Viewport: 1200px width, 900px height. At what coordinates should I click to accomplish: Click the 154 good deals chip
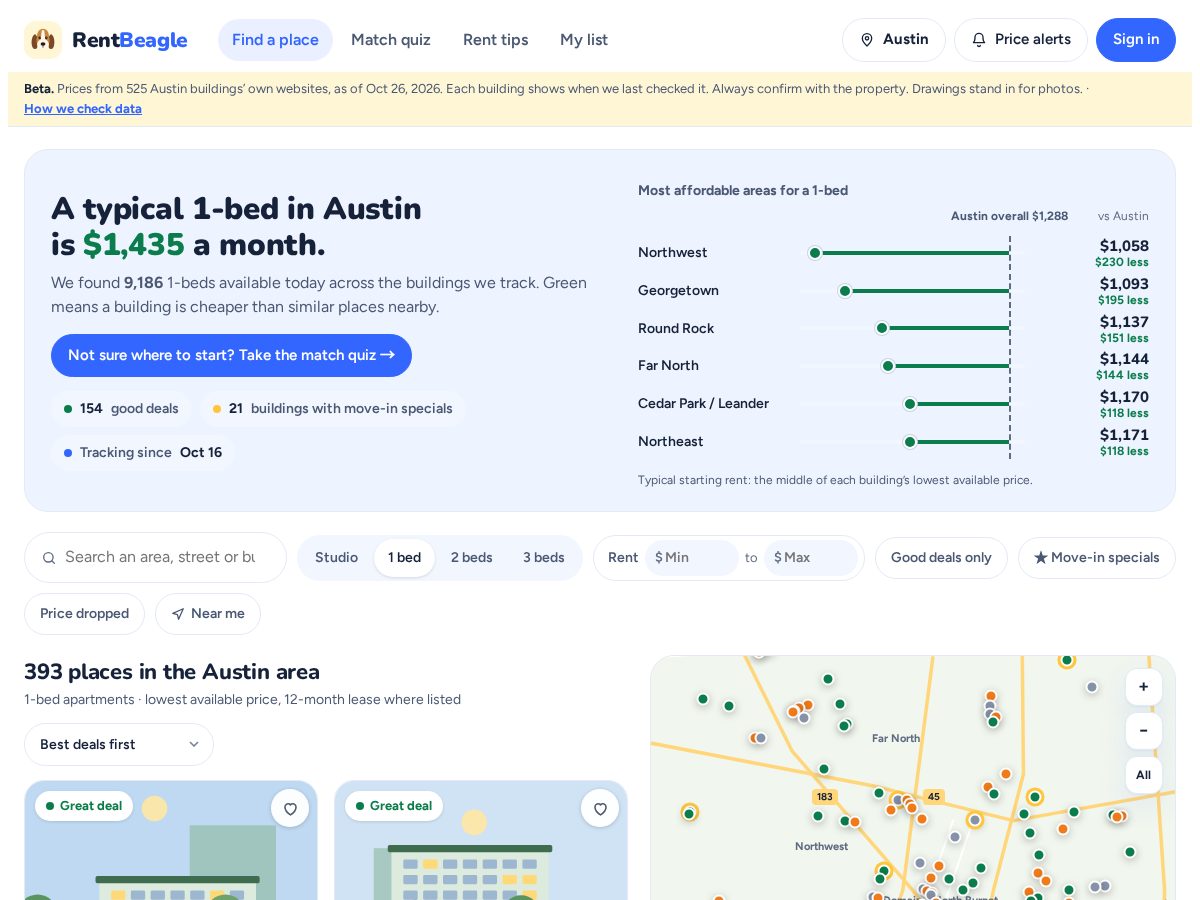pyautogui.click(x=121, y=409)
